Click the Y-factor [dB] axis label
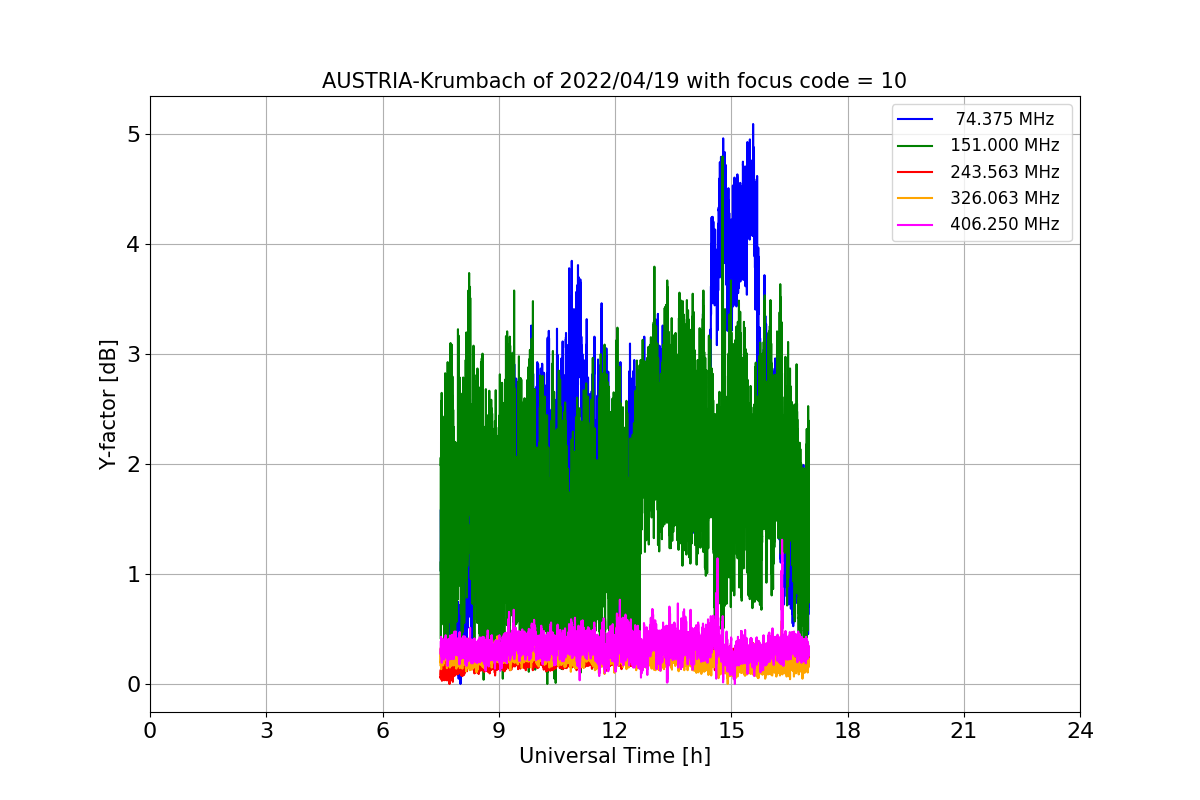Viewport: 1200px width, 800px height. pyautogui.click(x=109, y=404)
